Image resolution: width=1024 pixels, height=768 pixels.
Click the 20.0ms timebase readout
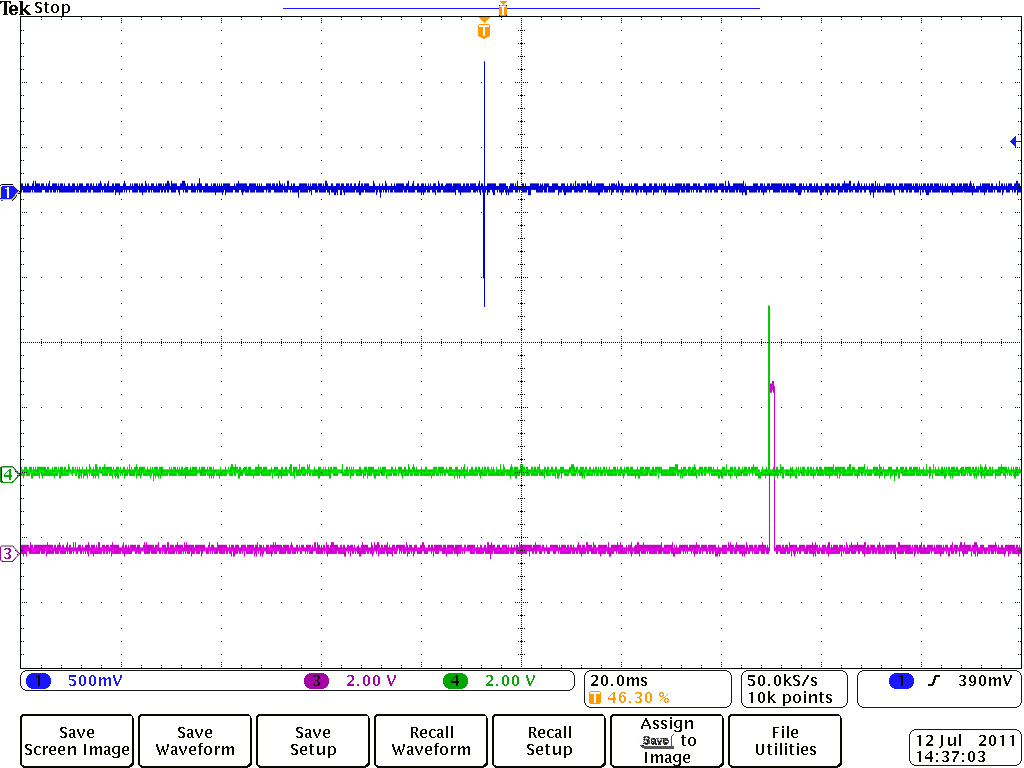click(x=619, y=681)
